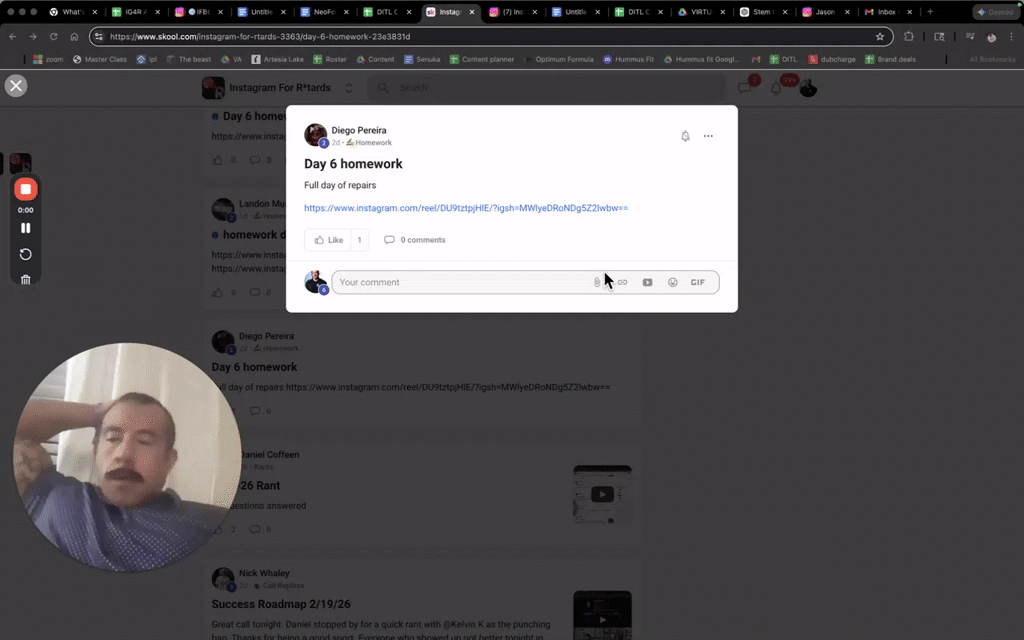Open a new browser tab
Image resolution: width=1024 pixels, height=640 pixels.
click(930, 12)
